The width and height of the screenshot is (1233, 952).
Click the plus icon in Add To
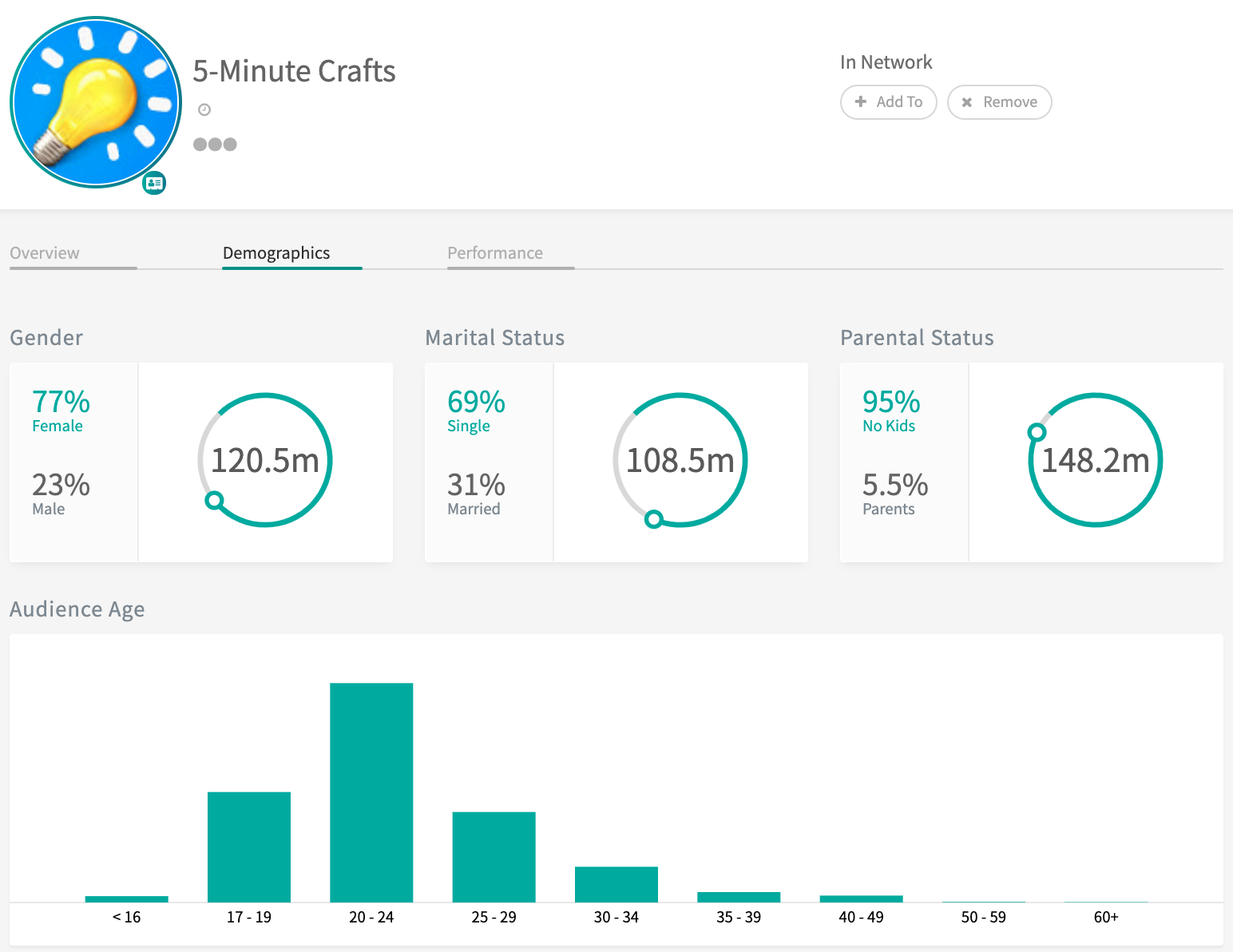click(x=861, y=101)
